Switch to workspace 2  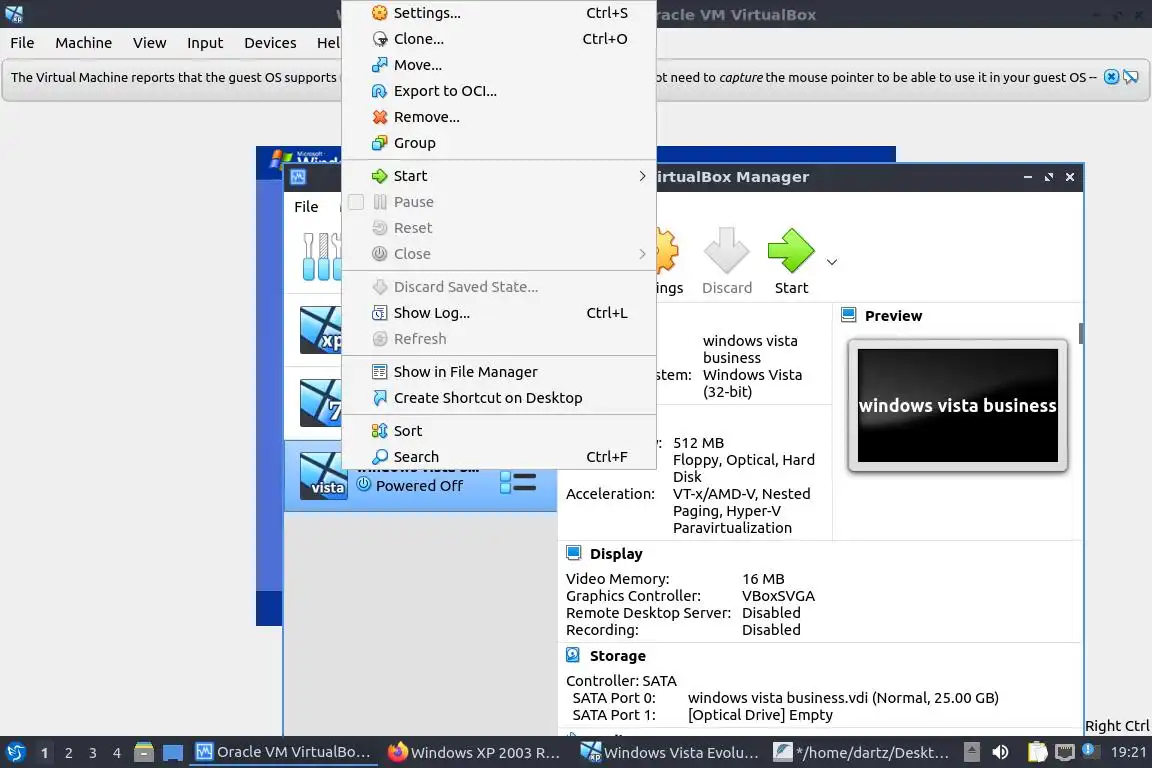[68, 753]
